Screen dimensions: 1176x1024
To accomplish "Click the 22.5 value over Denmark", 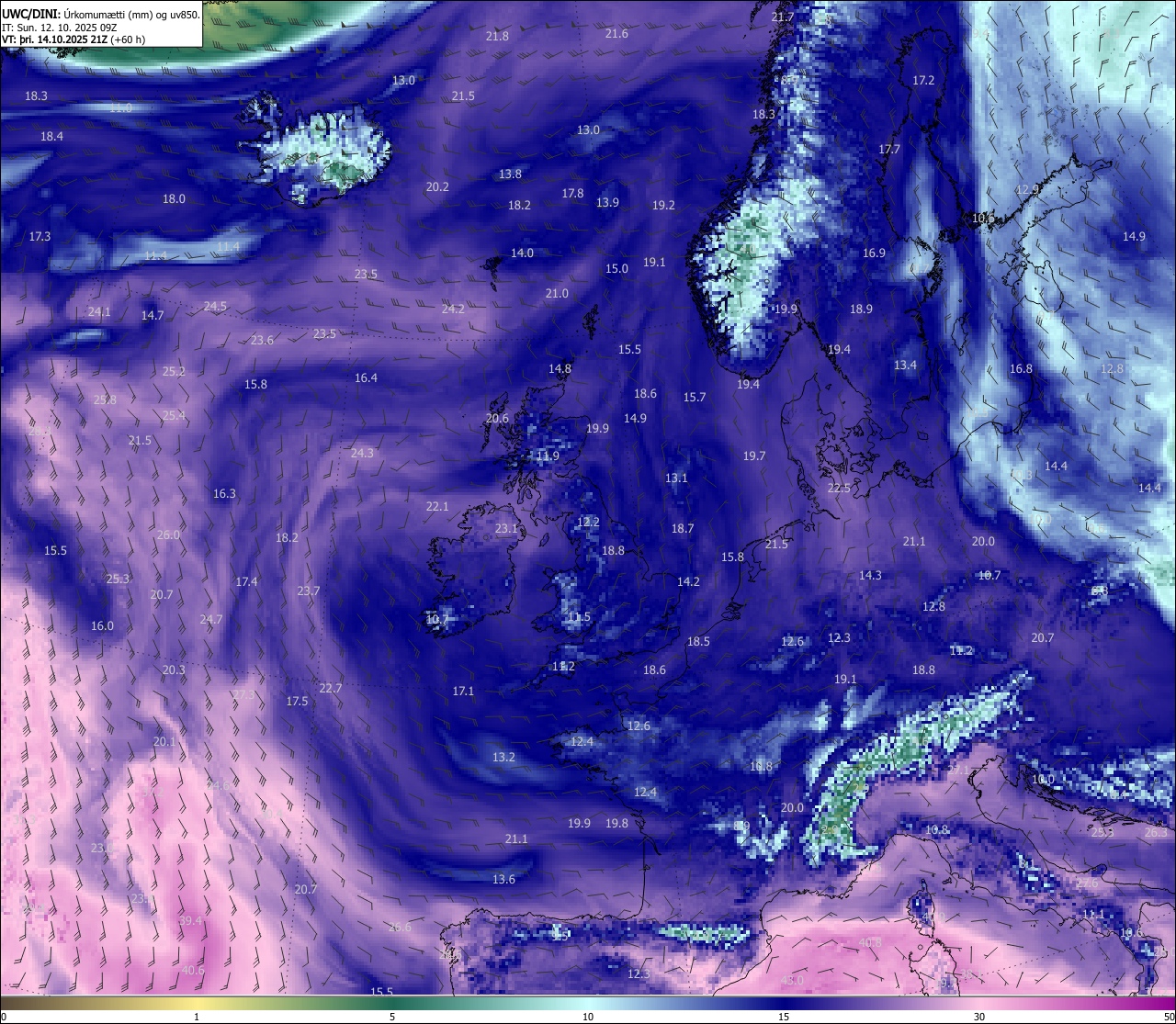I will point(839,488).
